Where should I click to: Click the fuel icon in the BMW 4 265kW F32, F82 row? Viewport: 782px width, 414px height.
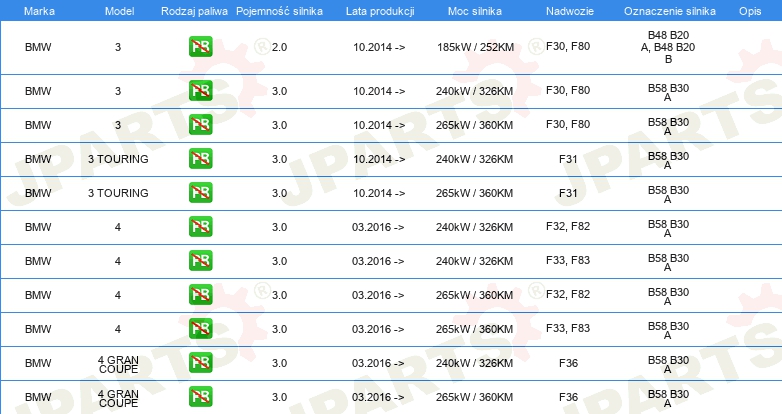tap(200, 294)
